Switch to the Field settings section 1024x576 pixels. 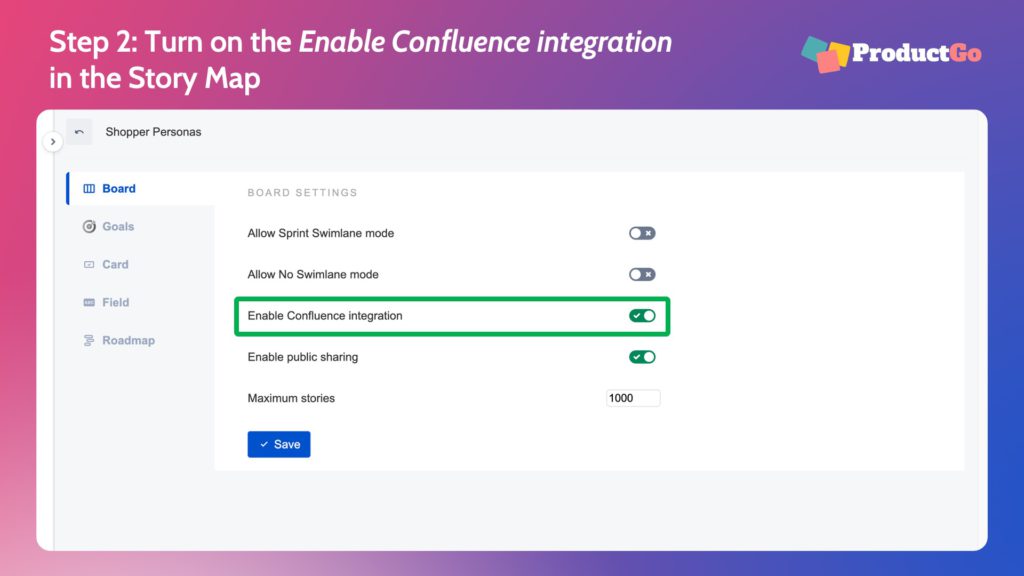tap(115, 302)
